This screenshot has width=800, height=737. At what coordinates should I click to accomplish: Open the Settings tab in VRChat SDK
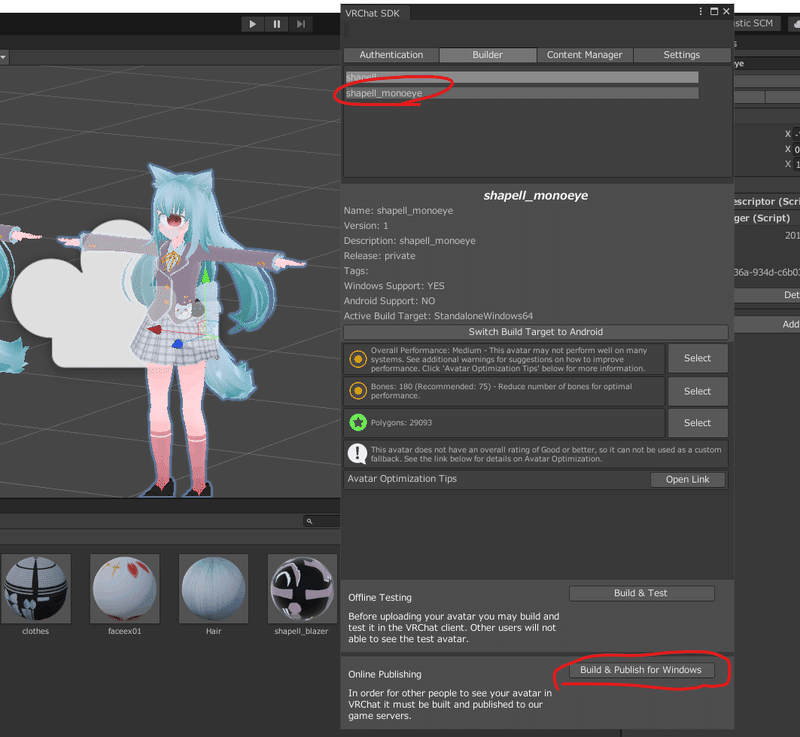(x=681, y=55)
